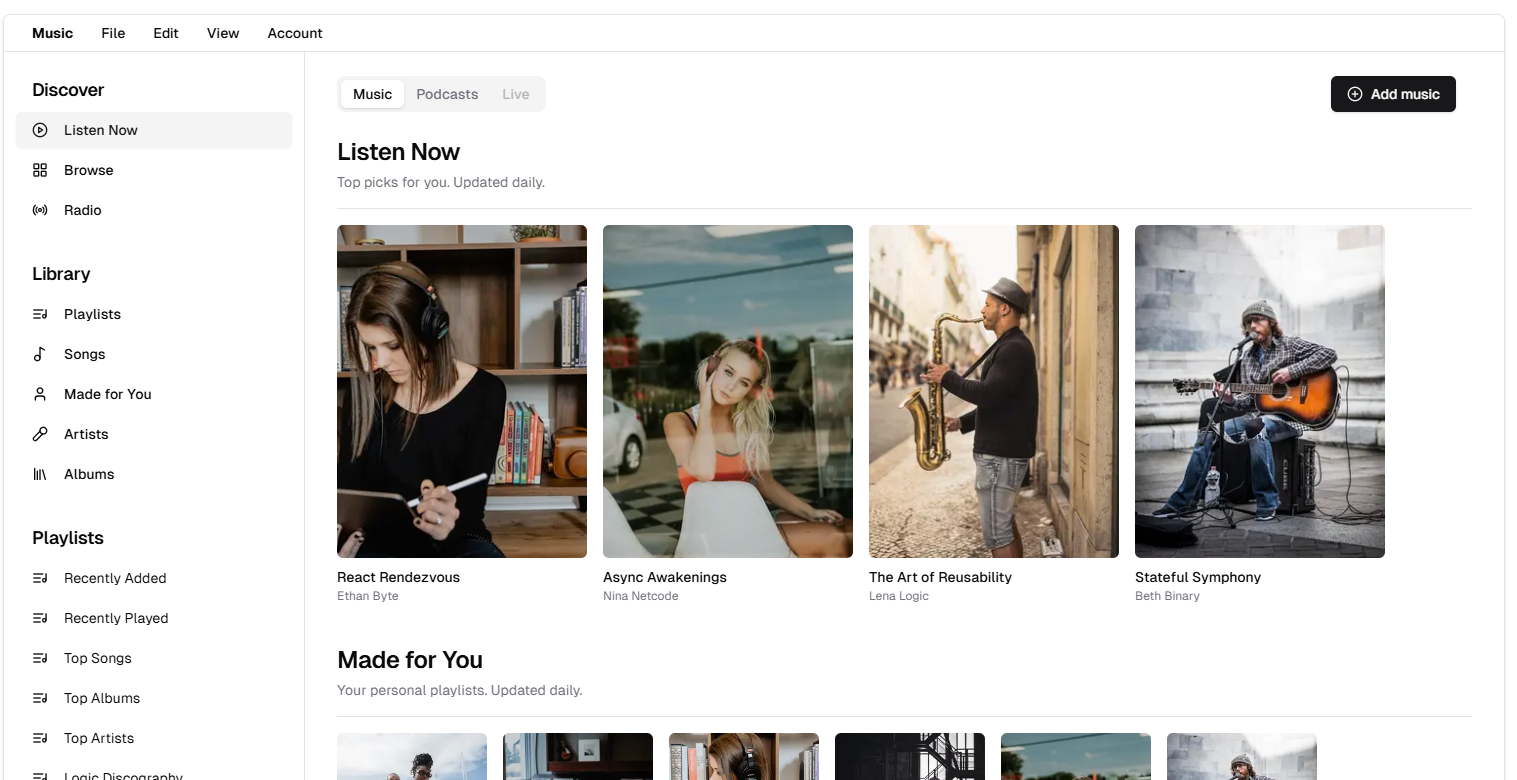This screenshot has width=1517, height=780.
Task: Click the Top Songs playlist icon
Action: (x=40, y=658)
